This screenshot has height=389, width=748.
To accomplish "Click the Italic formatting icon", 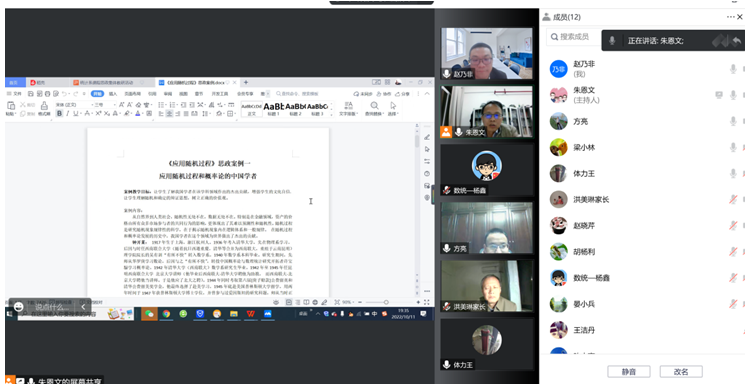I will click(67, 114).
